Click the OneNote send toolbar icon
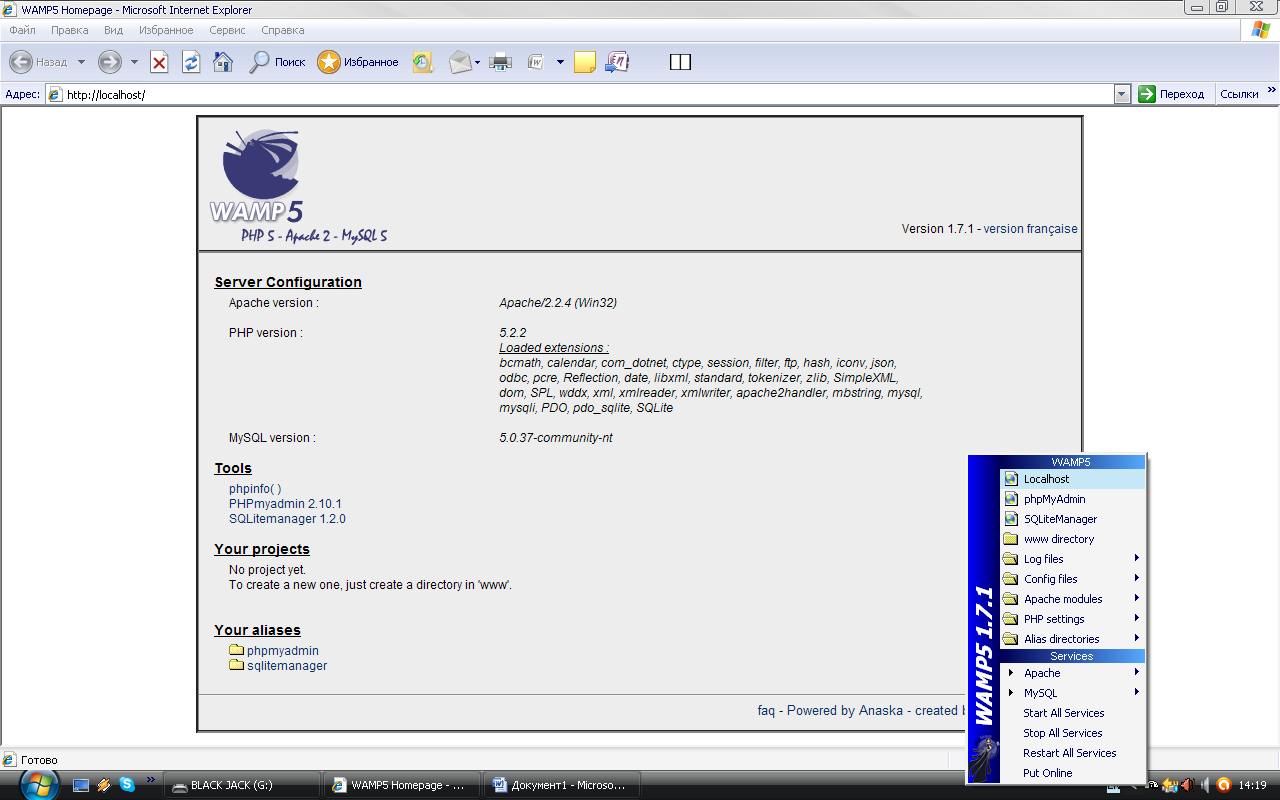 coord(617,62)
